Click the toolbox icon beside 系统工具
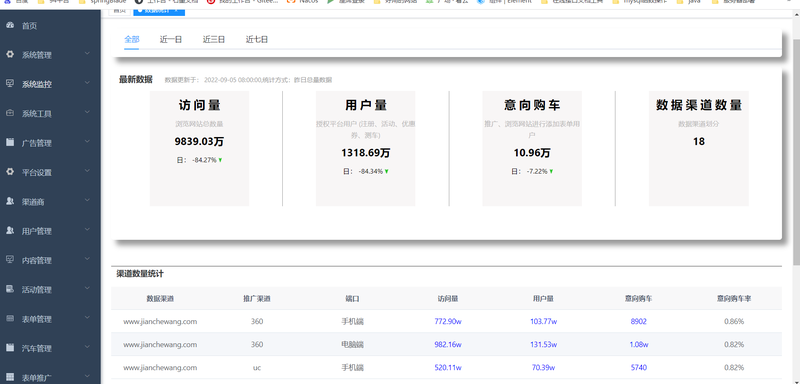The width and height of the screenshot is (800, 384). click(10, 113)
